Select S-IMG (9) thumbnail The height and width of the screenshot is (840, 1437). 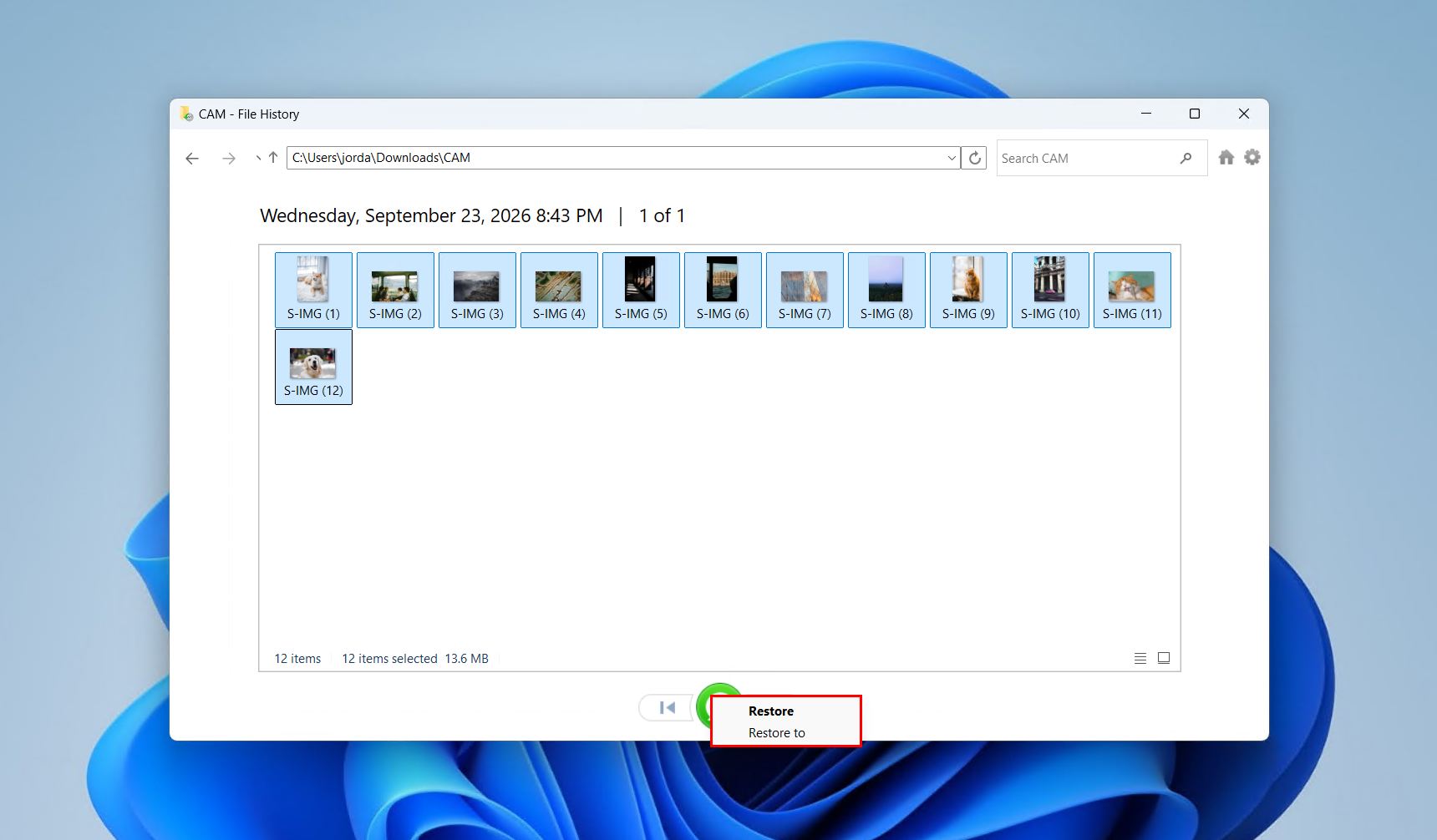point(968,290)
